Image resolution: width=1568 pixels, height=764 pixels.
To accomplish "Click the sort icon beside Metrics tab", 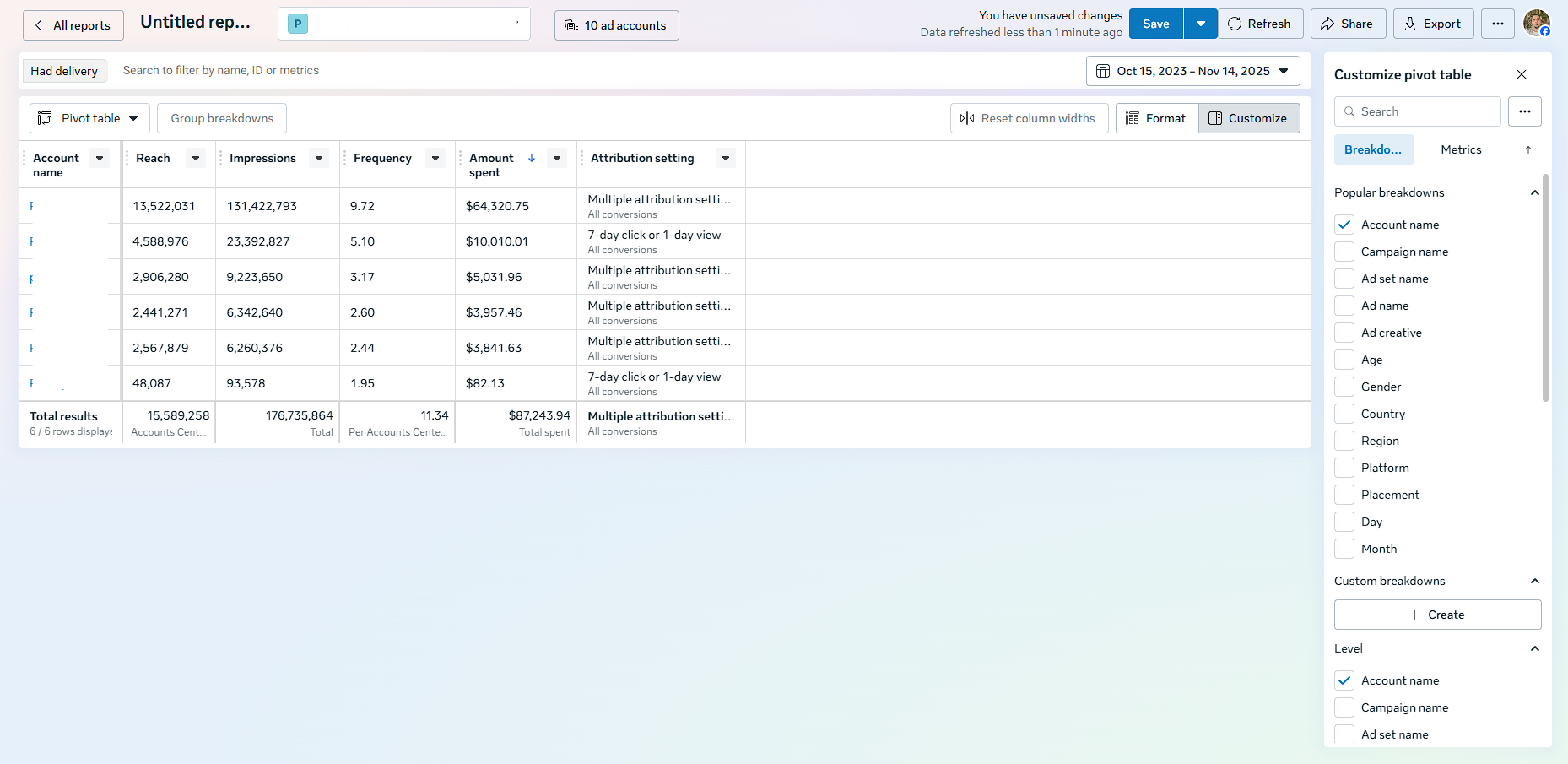I will pos(1524,149).
